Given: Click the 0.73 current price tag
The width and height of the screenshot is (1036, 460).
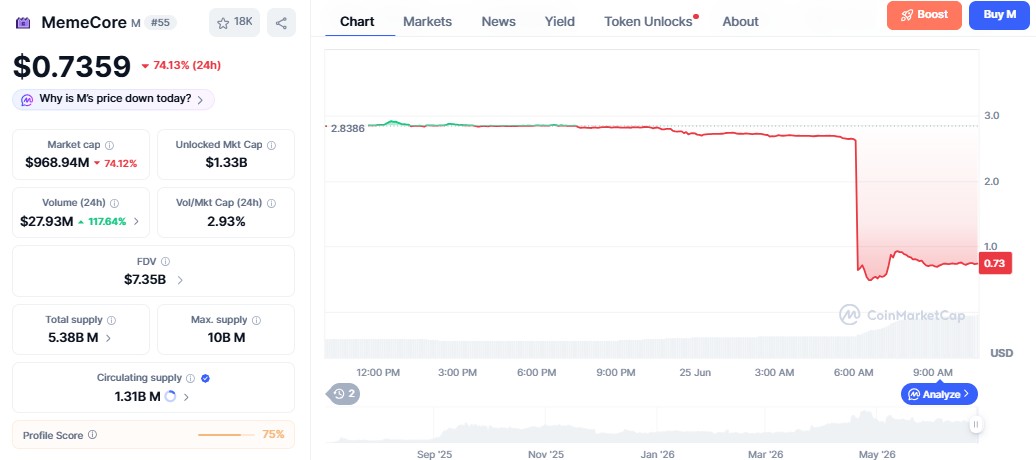Looking at the screenshot, I should (994, 263).
